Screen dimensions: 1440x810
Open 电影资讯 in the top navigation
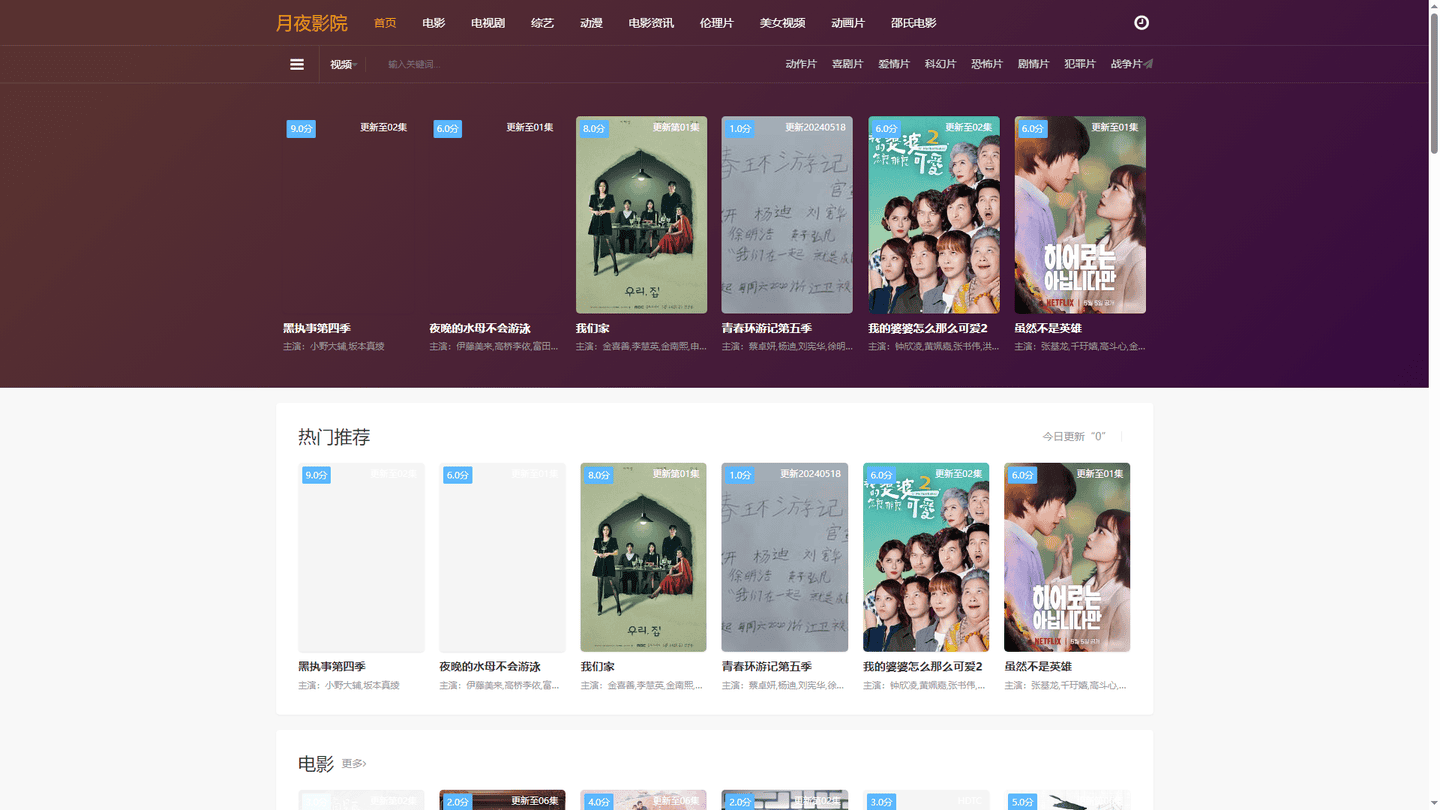point(651,23)
